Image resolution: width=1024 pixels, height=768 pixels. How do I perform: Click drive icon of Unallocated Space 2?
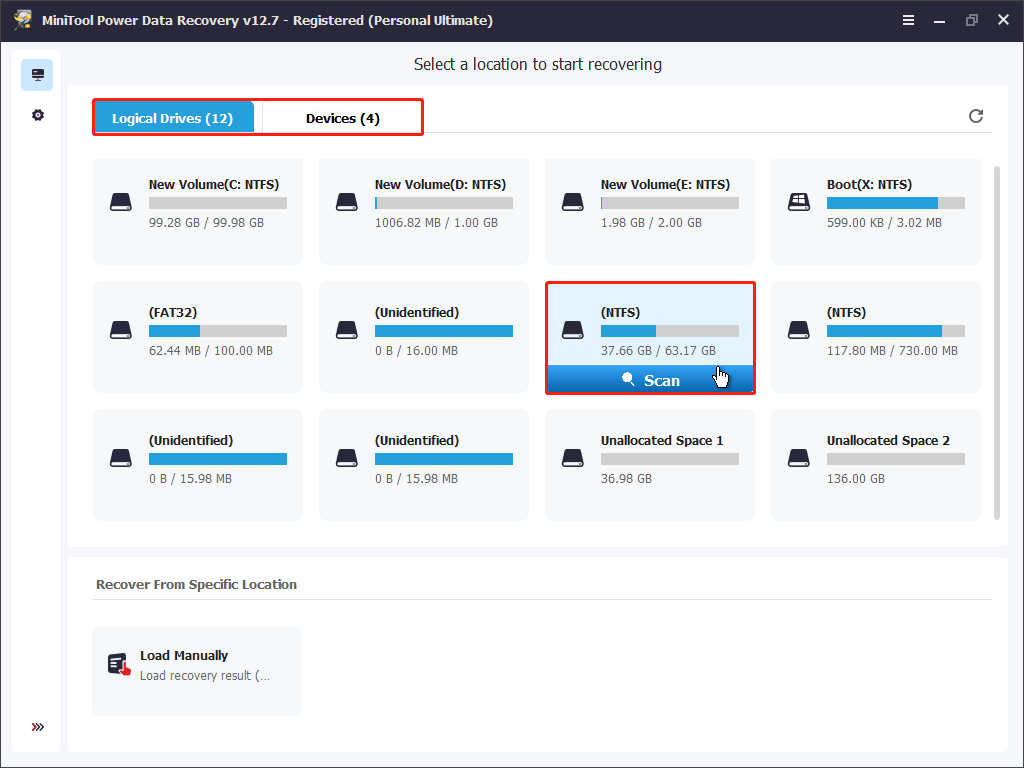(799, 458)
